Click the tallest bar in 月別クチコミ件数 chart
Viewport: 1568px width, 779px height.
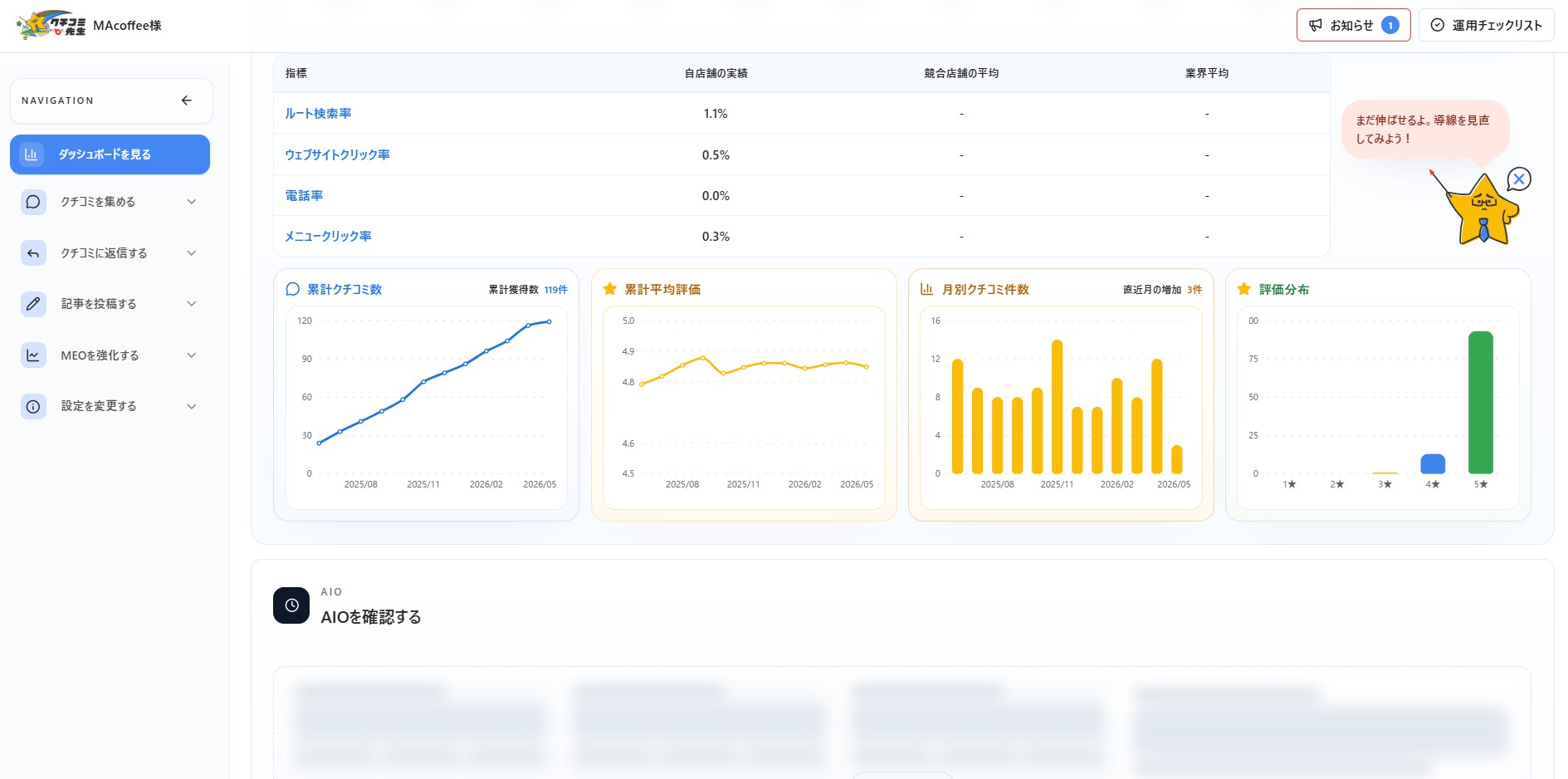(1057, 406)
